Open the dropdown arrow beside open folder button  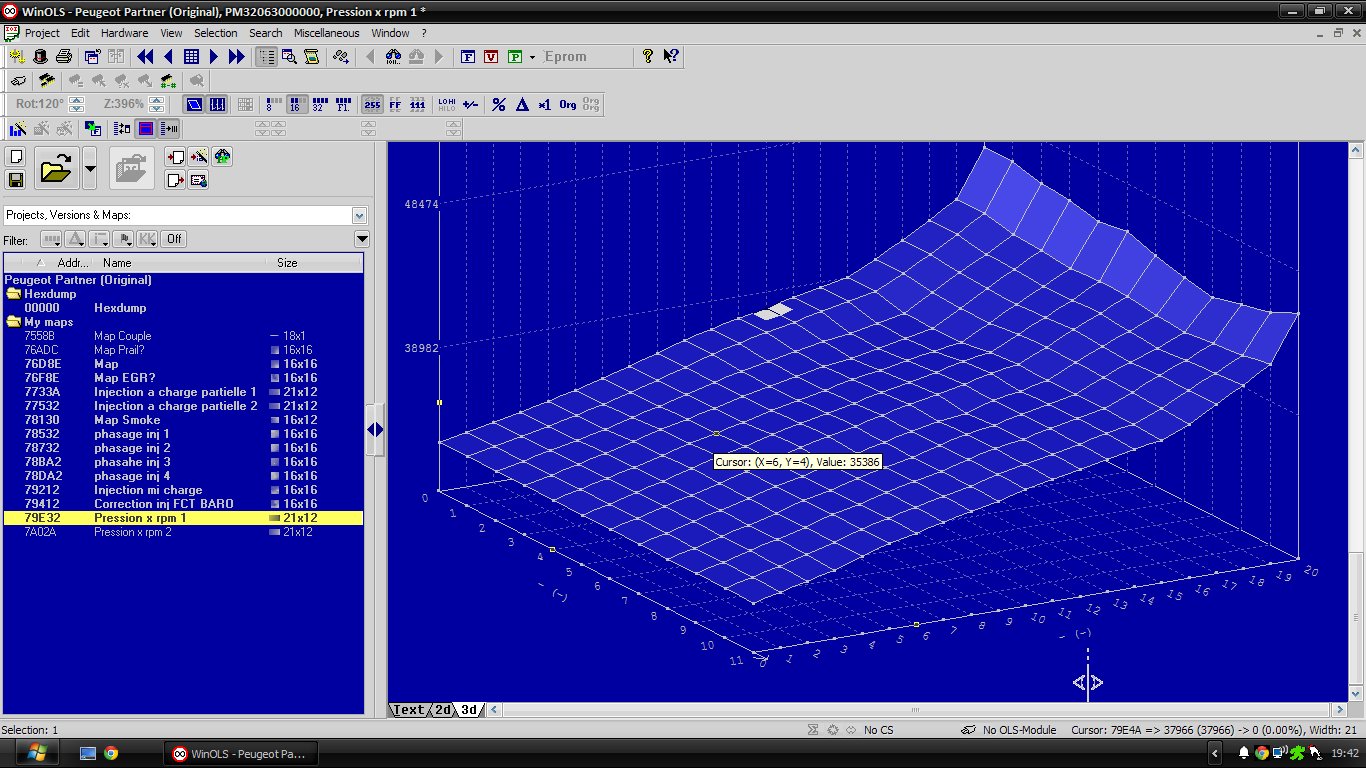click(x=90, y=169)
